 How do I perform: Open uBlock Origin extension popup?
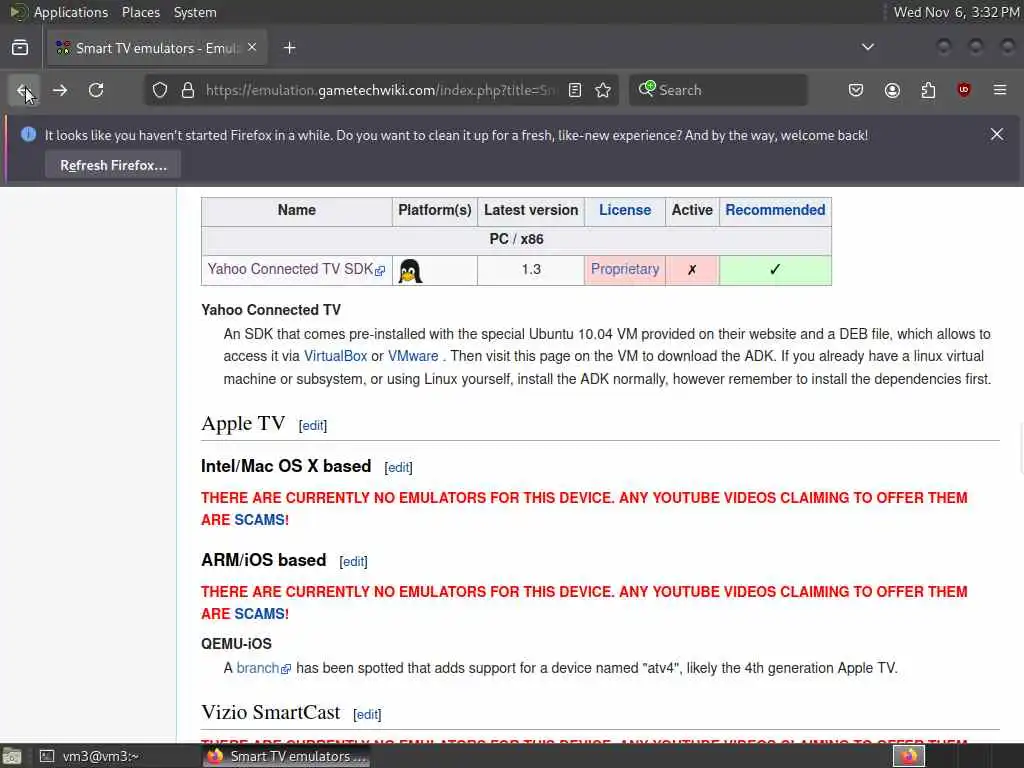pos(964,90)
